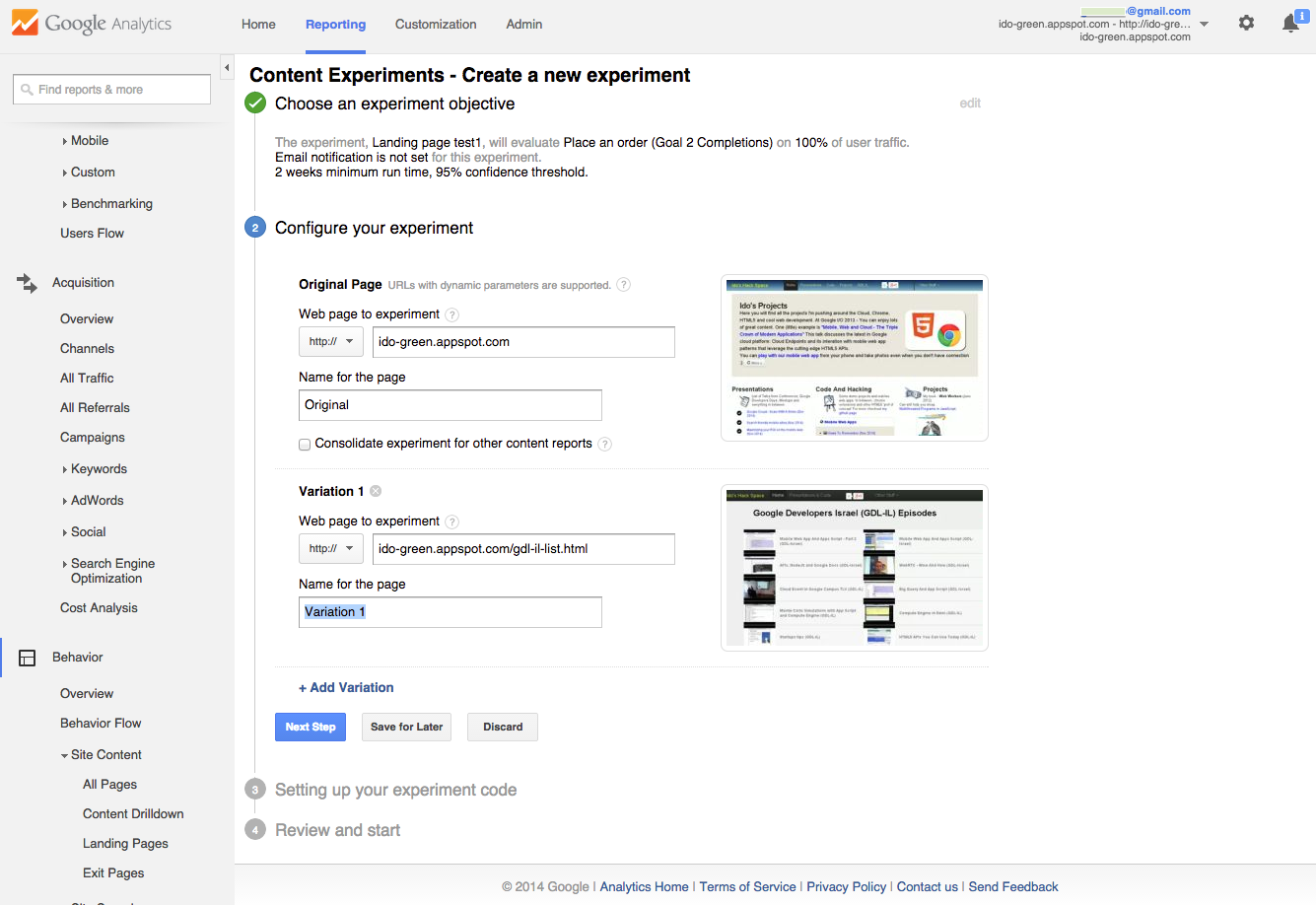Open the account selector dropdown arrow

[x=1204, y=24]
